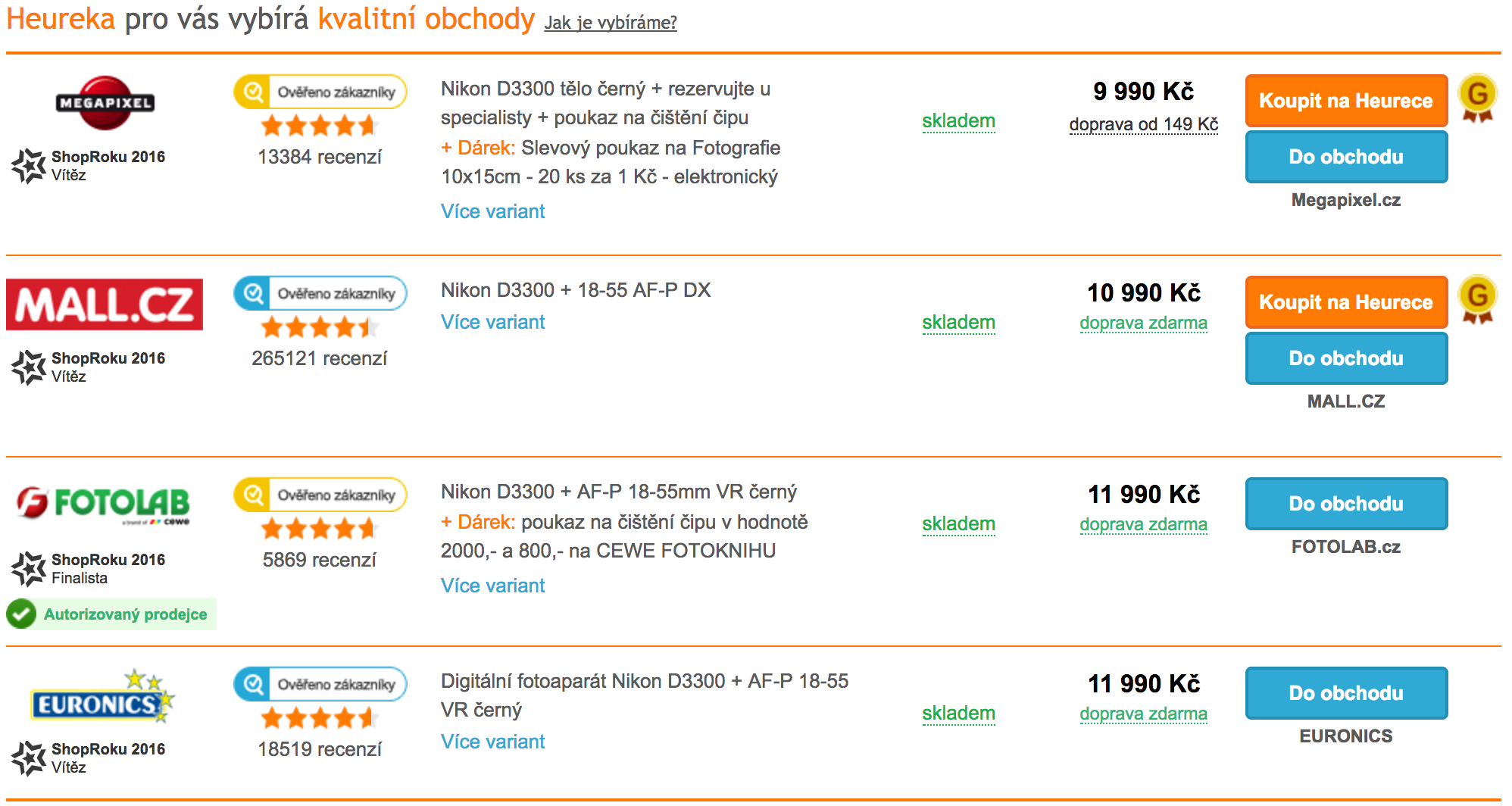
Task: Click the Megapixel shop logo
Action: (105, 103)
